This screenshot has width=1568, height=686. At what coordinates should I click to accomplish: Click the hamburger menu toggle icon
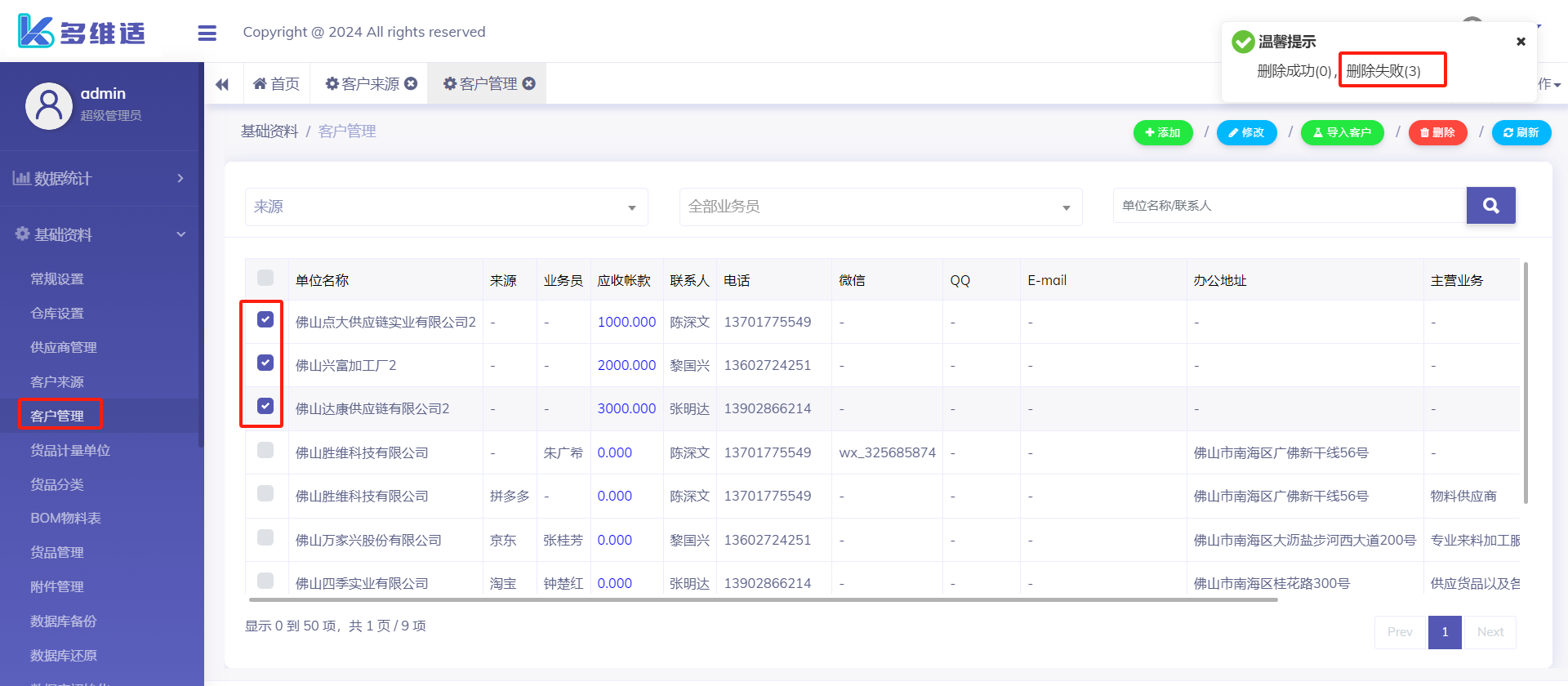tap(207, 33)
